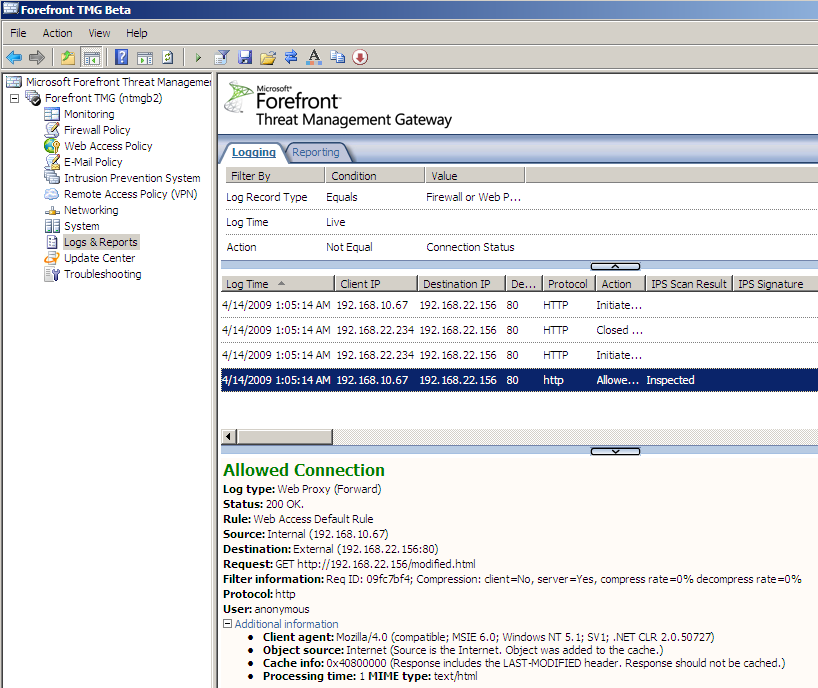Select Monitoring node in the tree
The image size is (818, 688).
click(89, 114)
